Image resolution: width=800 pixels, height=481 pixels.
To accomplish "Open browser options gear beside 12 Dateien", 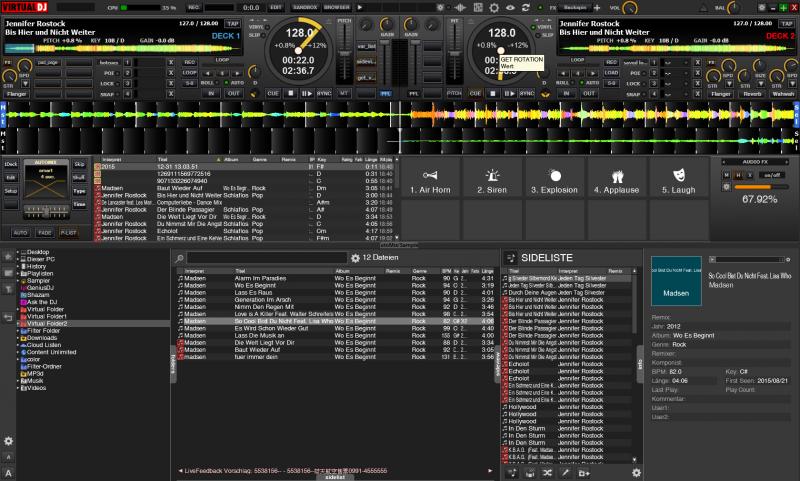I will click(355, 258).
